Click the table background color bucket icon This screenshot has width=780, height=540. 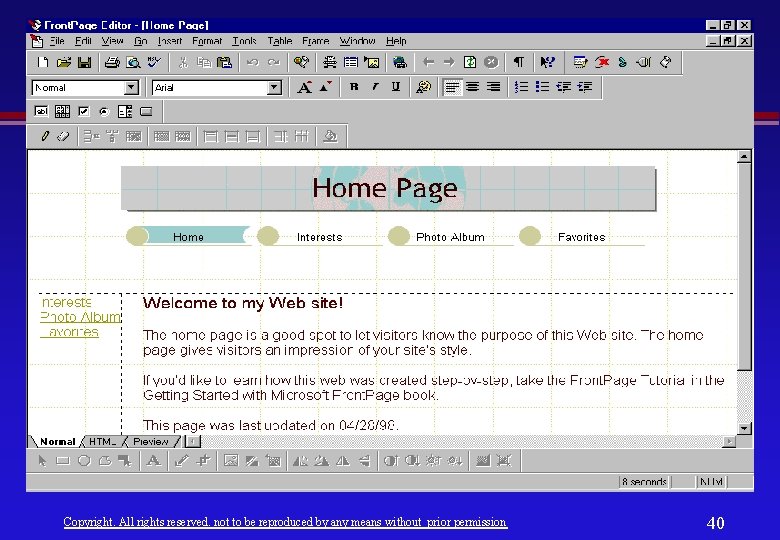click(x=330, y=136)
